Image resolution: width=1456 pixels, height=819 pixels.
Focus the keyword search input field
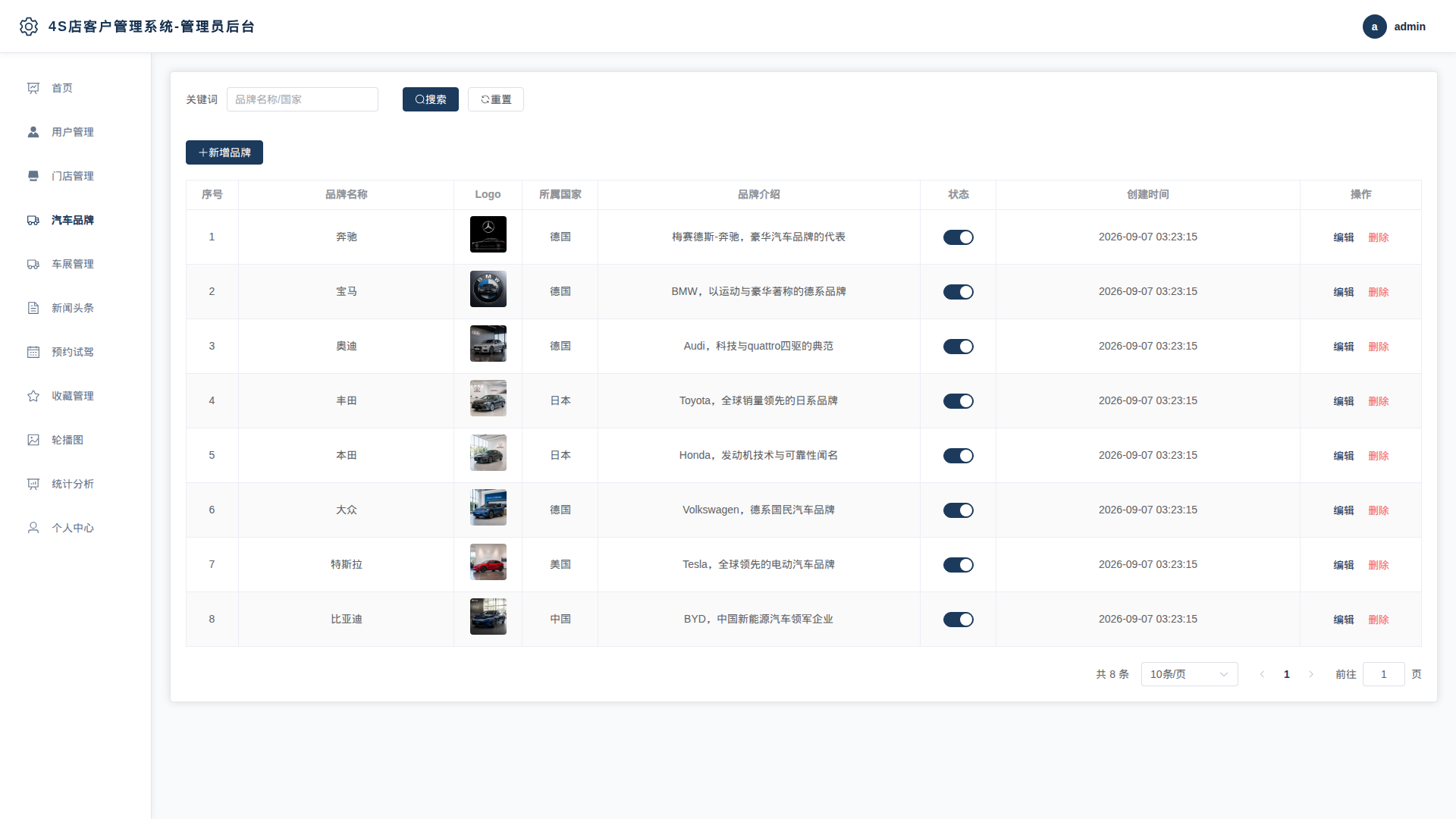[302, 99]
